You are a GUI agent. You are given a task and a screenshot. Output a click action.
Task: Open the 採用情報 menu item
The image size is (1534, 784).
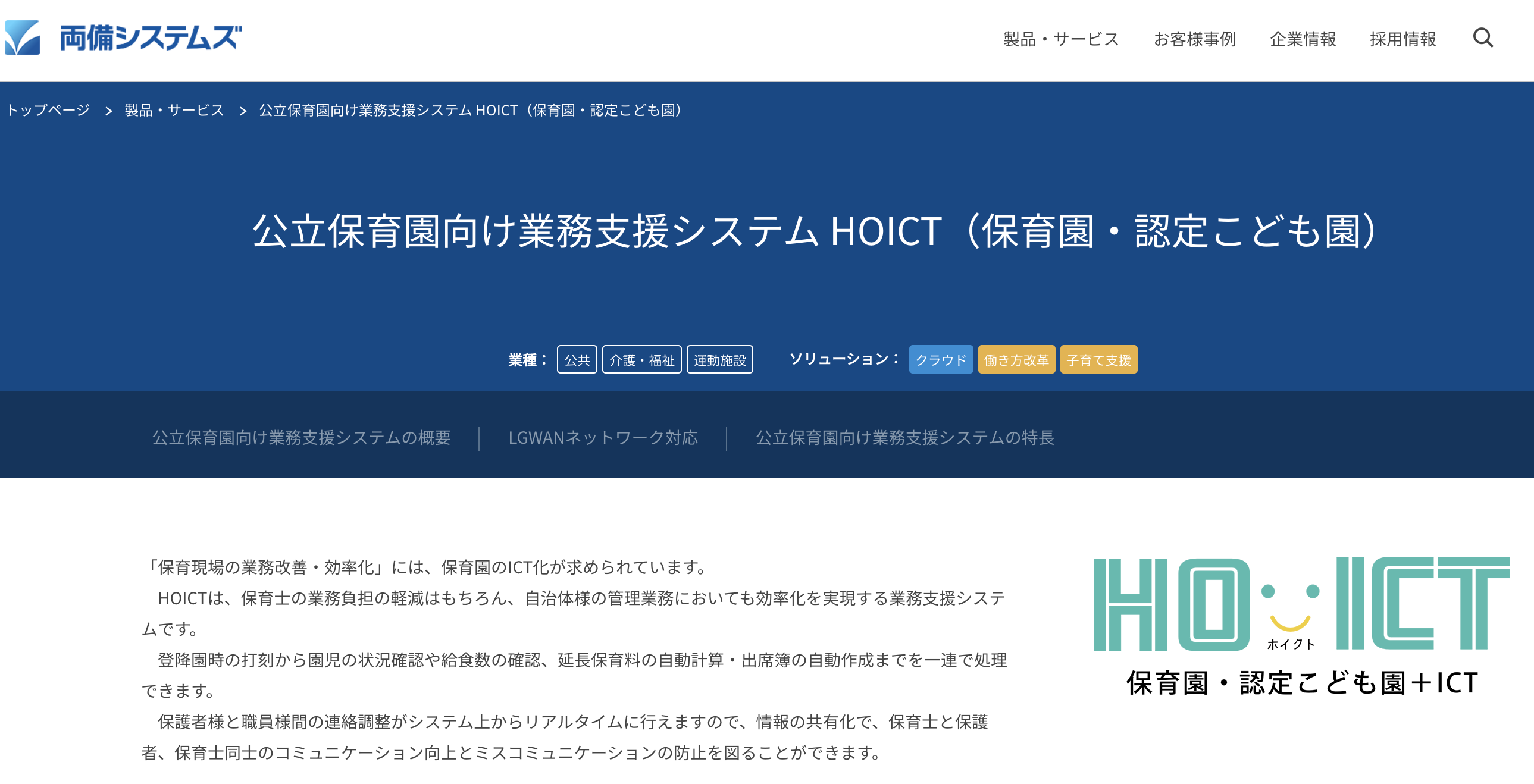tap(1403, 39)
